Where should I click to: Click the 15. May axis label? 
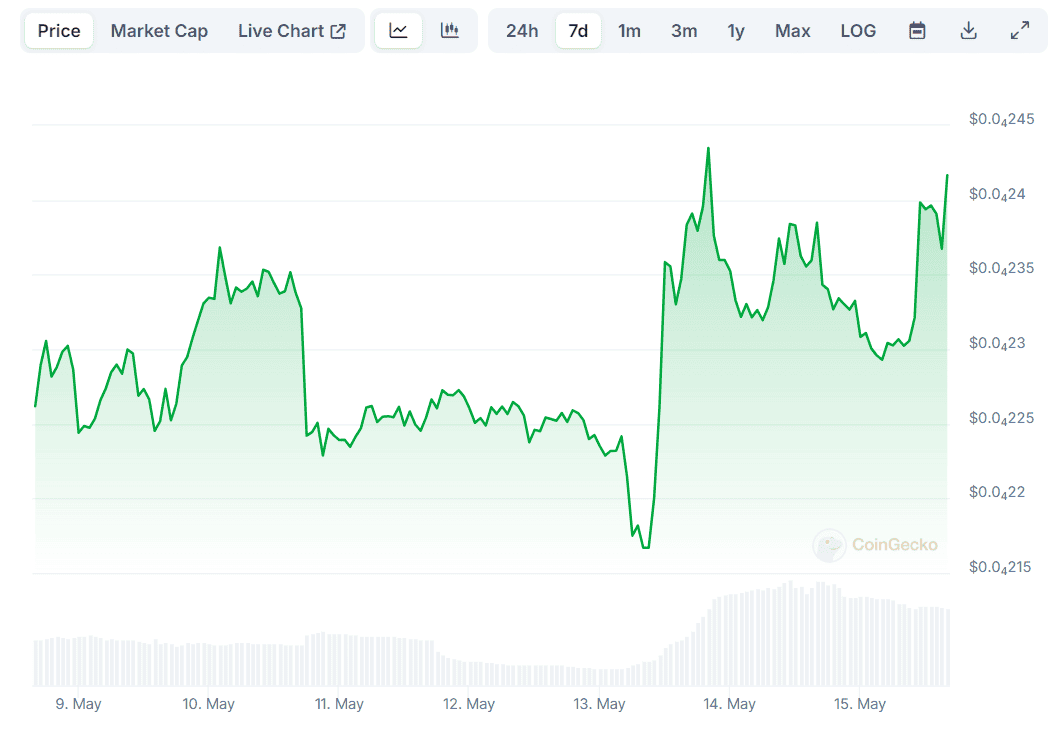coord(860,704)
